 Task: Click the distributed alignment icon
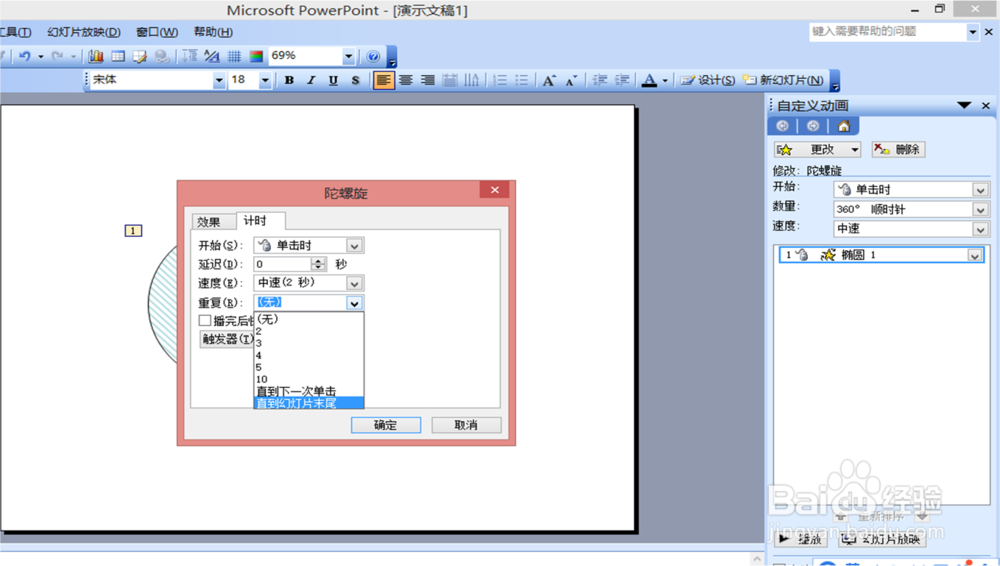(450, 80)
